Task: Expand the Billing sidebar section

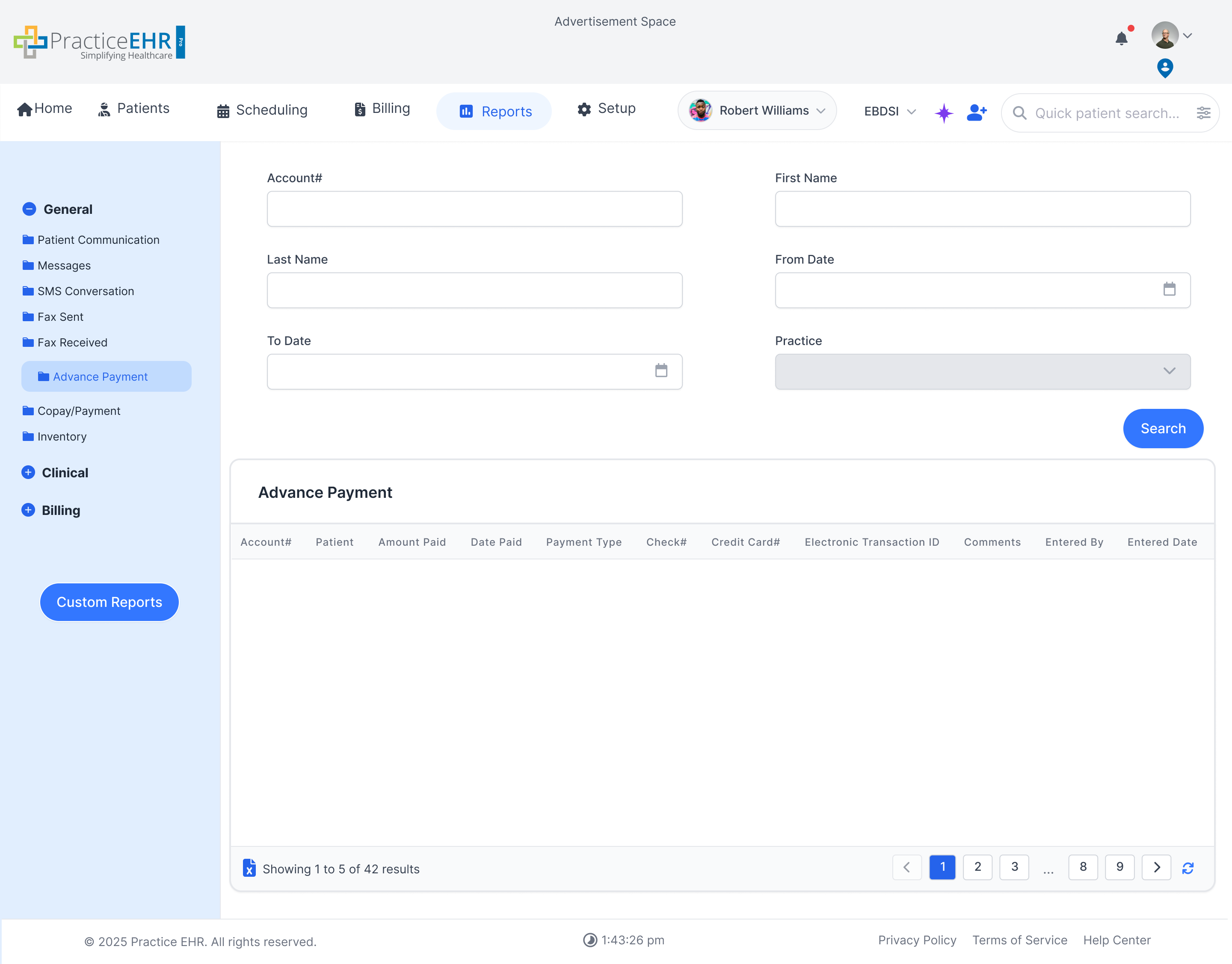Action: pyautogui.click(x=28, y=510)
